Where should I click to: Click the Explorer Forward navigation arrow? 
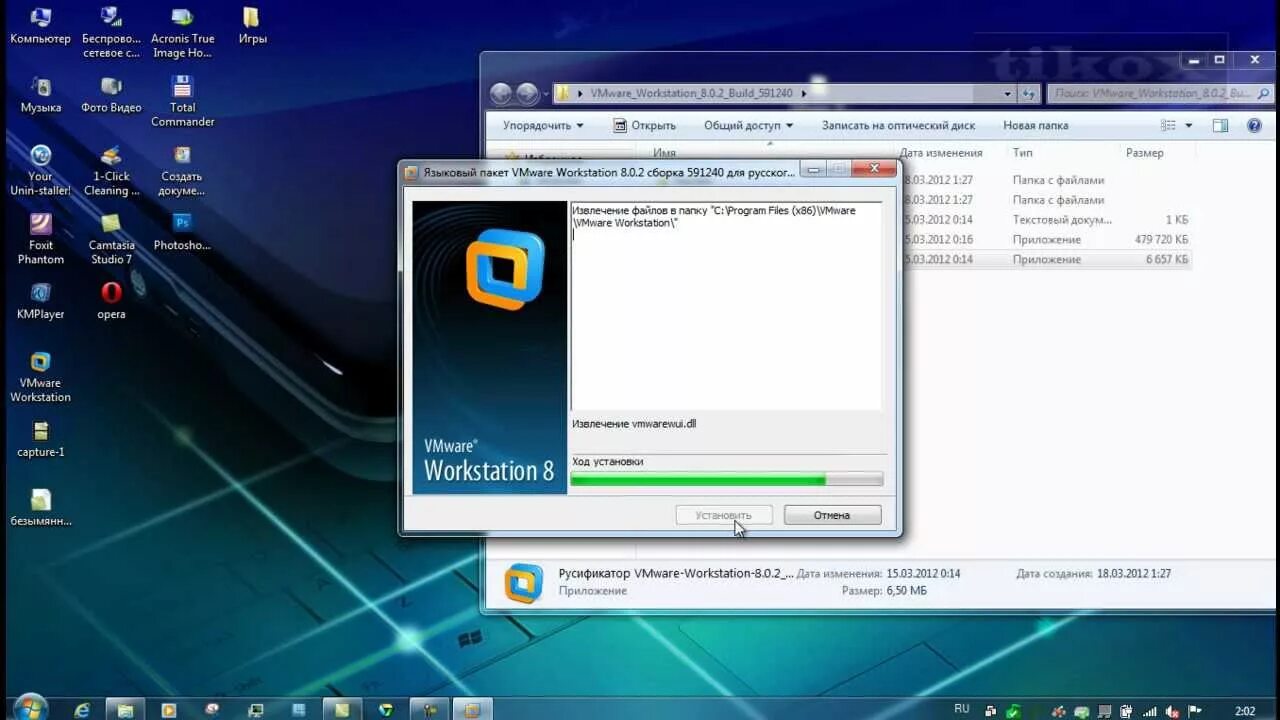[x=527, y=93]
